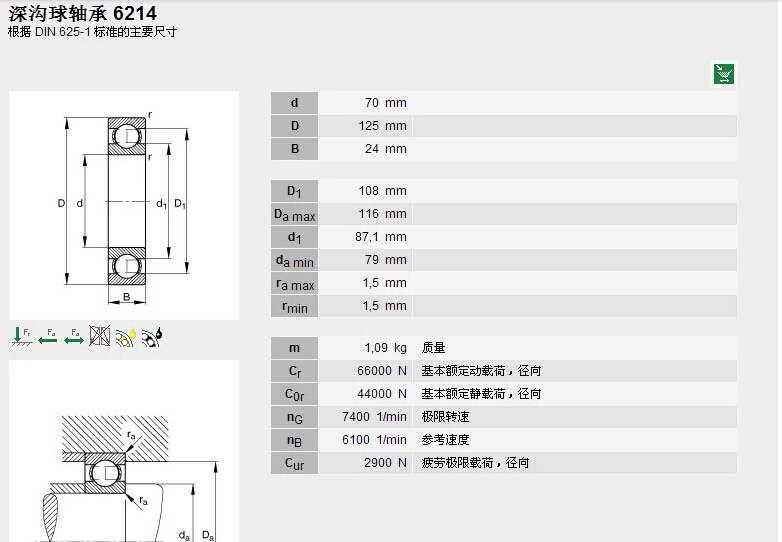782x542 pixels.
Task: Click the ra max parameter label
Action: (x=294, y=283)
